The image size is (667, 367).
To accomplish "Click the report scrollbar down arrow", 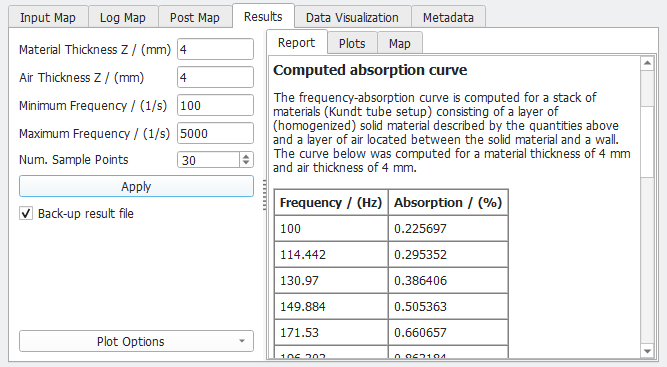I will [647, 351].
